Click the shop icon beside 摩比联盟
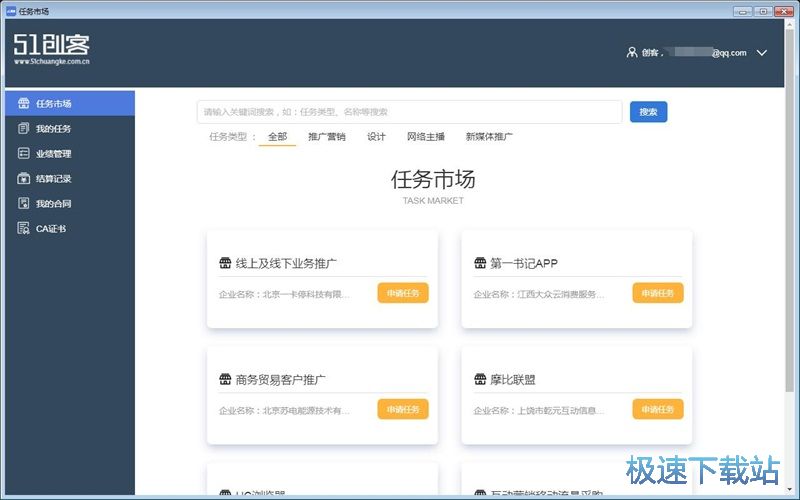Viewport: 800px width, 500px height. pos(480,379)
